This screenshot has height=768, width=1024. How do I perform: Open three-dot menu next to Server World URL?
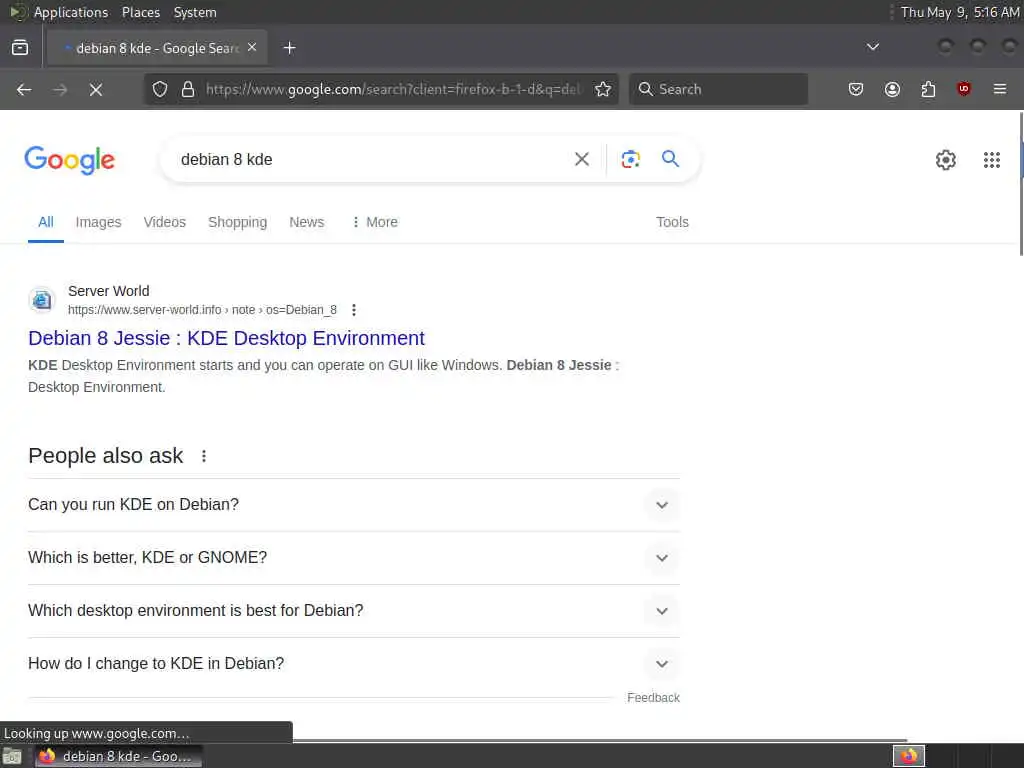pyautogui.click(x=354, y=310)
